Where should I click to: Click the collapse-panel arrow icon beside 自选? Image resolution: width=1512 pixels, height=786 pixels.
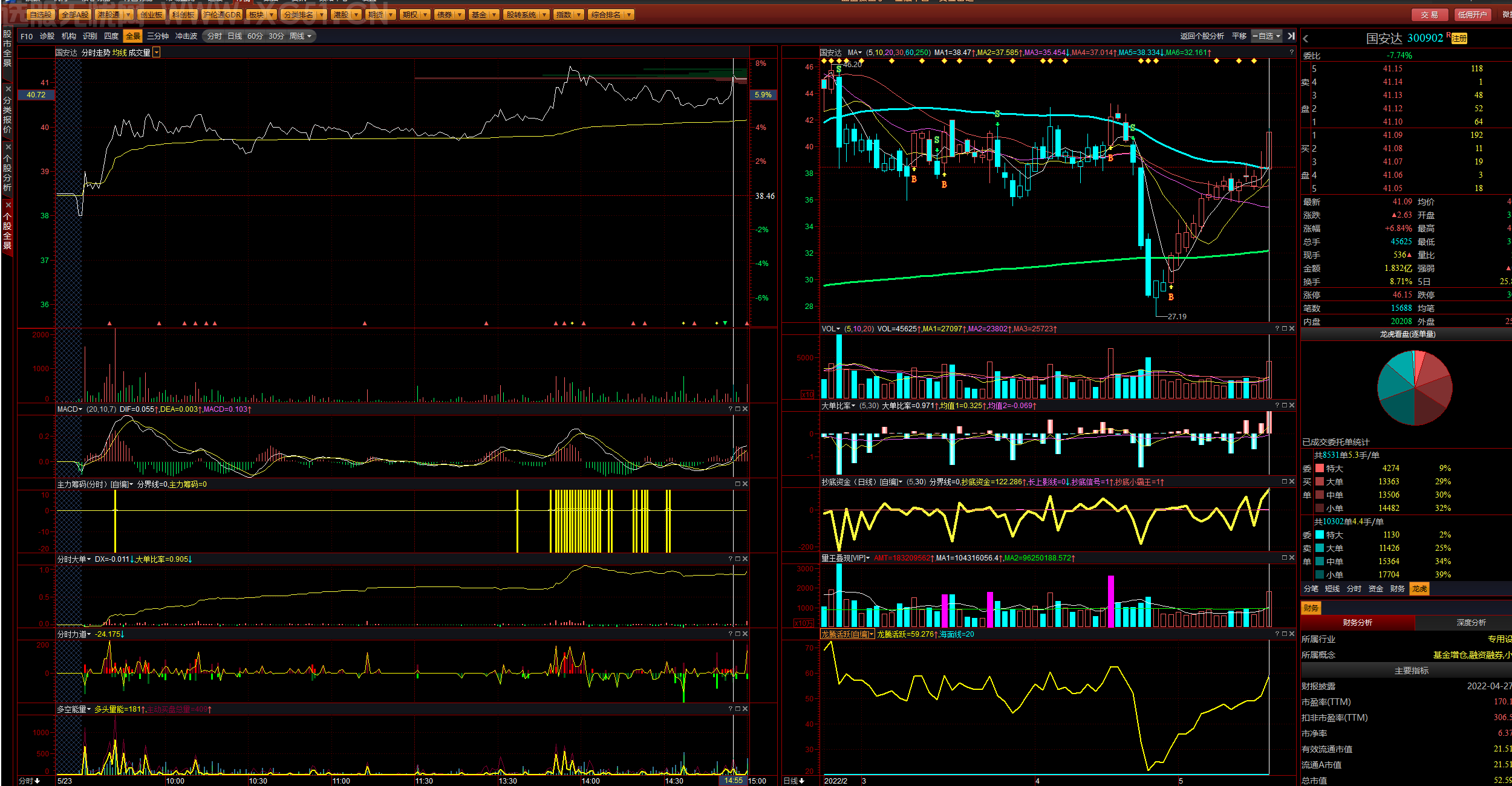click(1291, 36)
